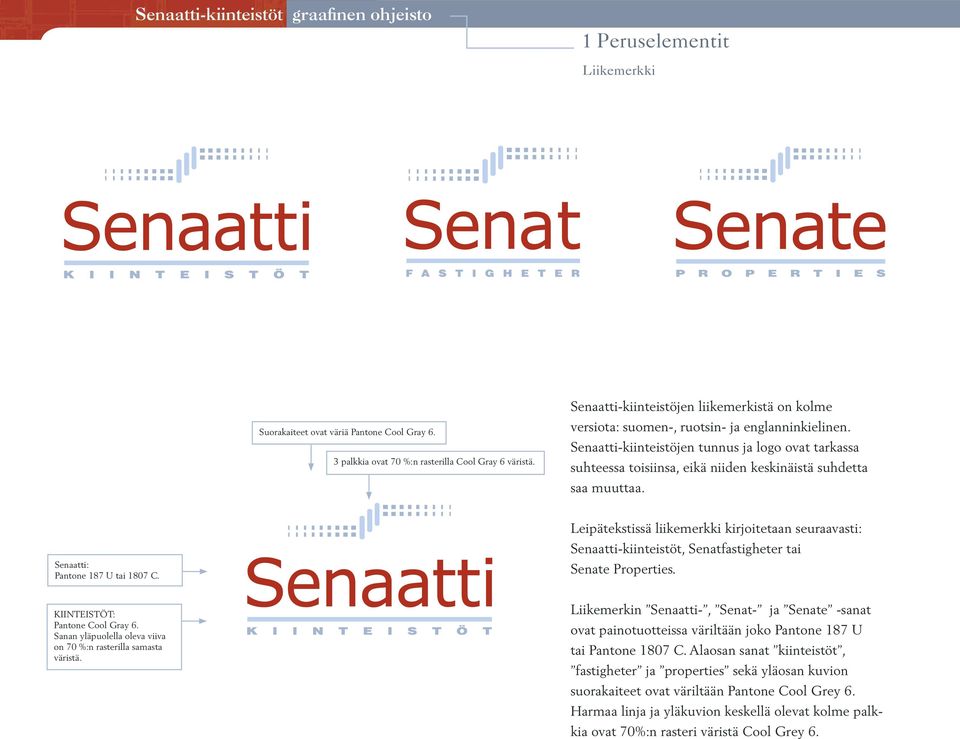Click the line "versiota: suomen-, ruotsin- ja englanninkielinen."
Screen dimensions: 960x739
(x=710, y=427)
